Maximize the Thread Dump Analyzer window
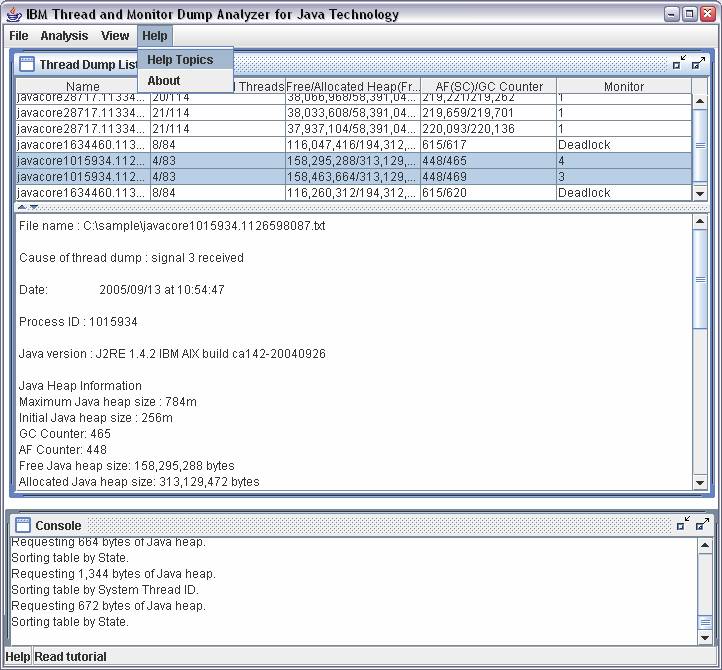 coord(689,14)
